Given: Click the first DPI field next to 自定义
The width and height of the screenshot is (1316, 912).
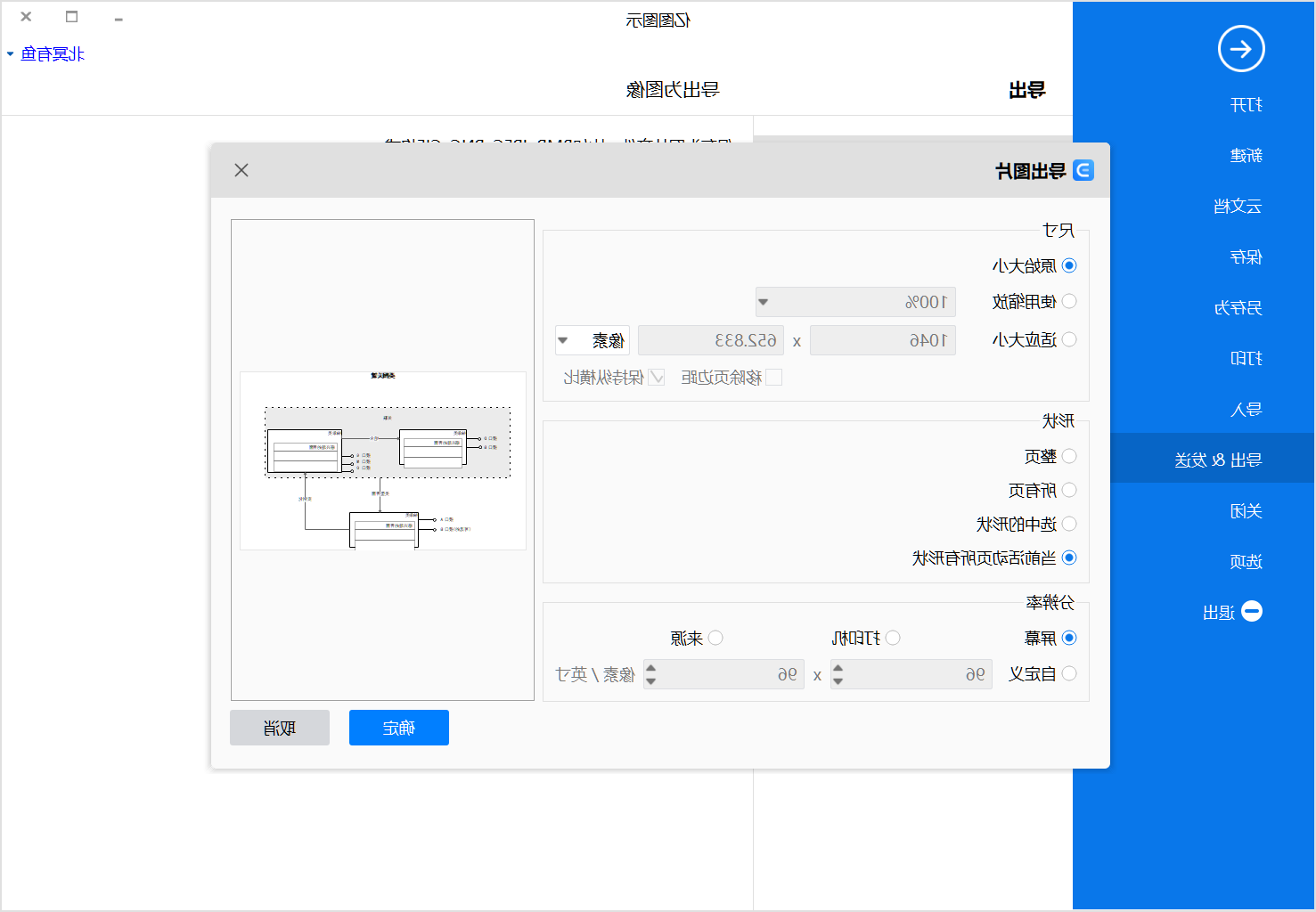Looking at the screenshot, I should click(x=912, y=674).
